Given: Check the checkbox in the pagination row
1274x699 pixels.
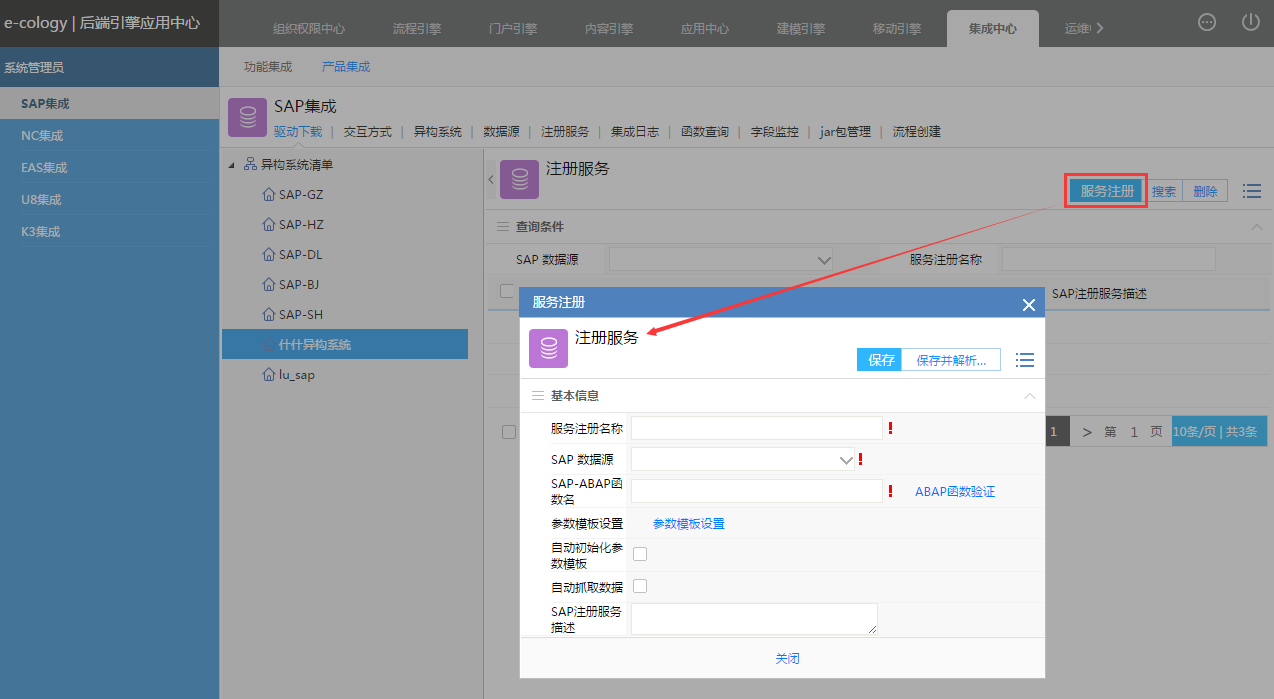Looking at the screenshot, I should [509, 432].
